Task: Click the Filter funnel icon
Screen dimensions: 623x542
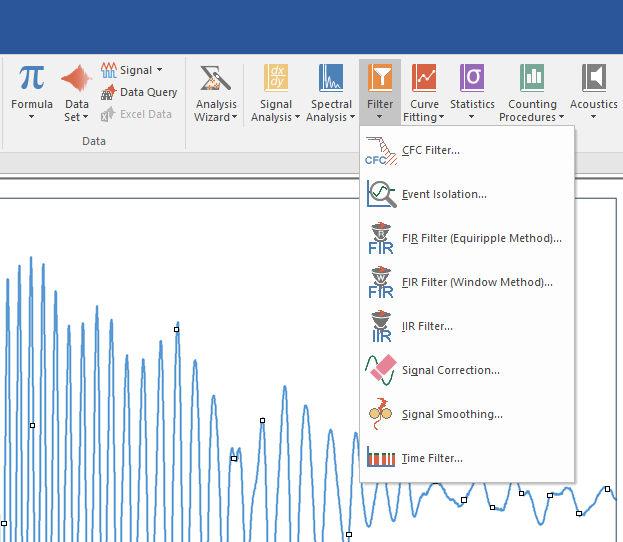Action: [x=380, y=78]
